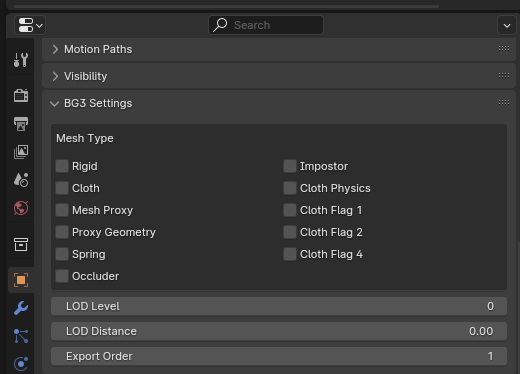Enable the Cloth Flag 4 checkbox

290,254
